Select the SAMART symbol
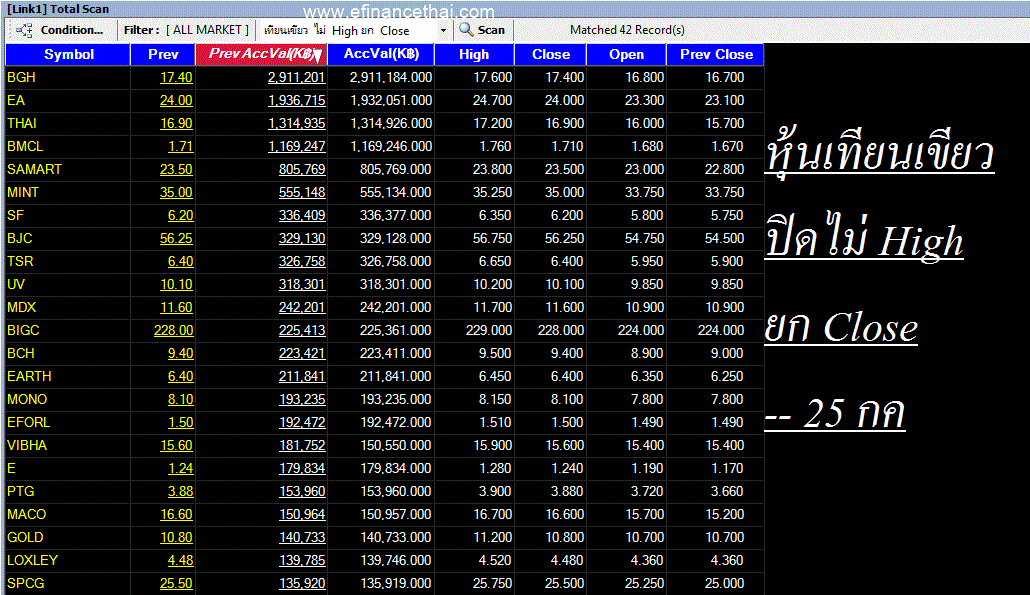Screen dimensions: 1030x595 (34, 169)
